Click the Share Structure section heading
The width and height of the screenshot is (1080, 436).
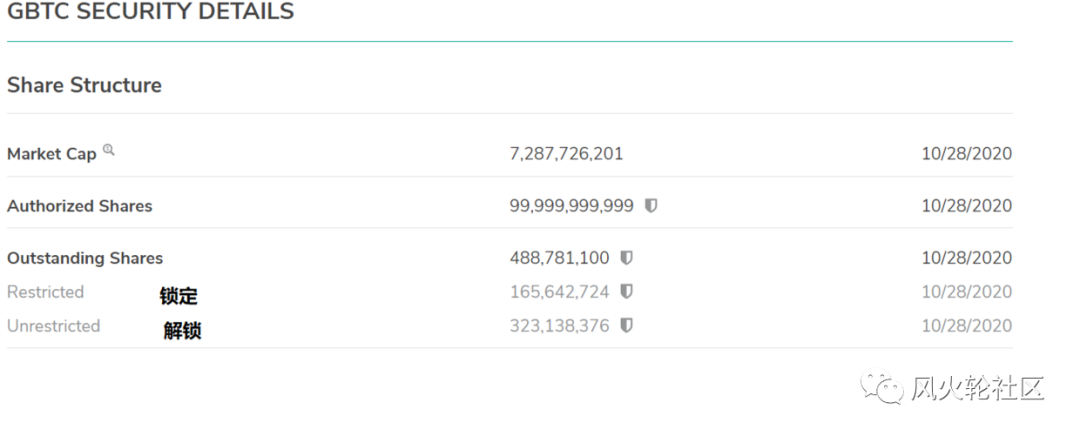click(x=84, y=85)
